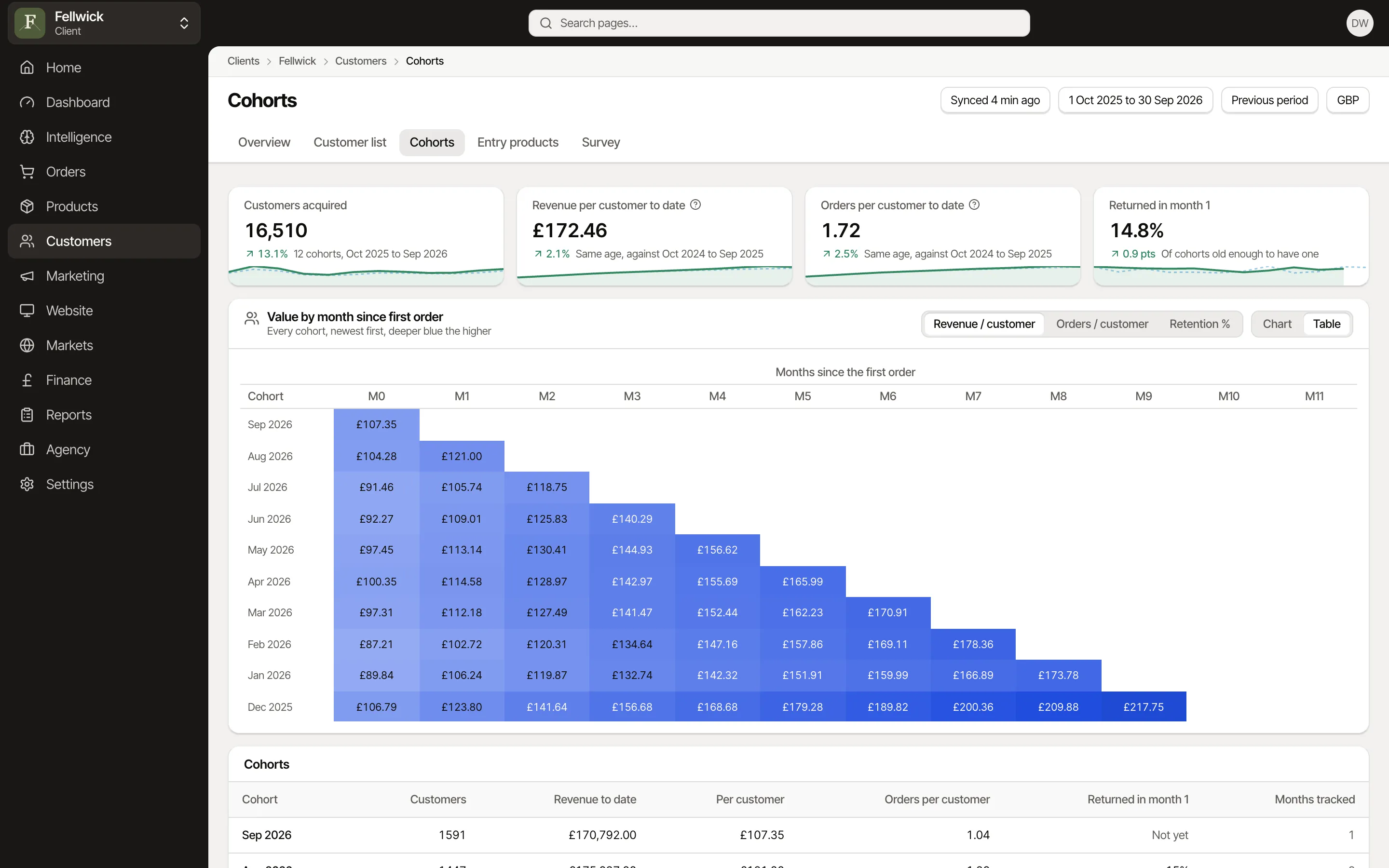This screenshot has height=868, width=1389.
Task: Click the Home icon in sidebar
Action: [x=27, y=68]
